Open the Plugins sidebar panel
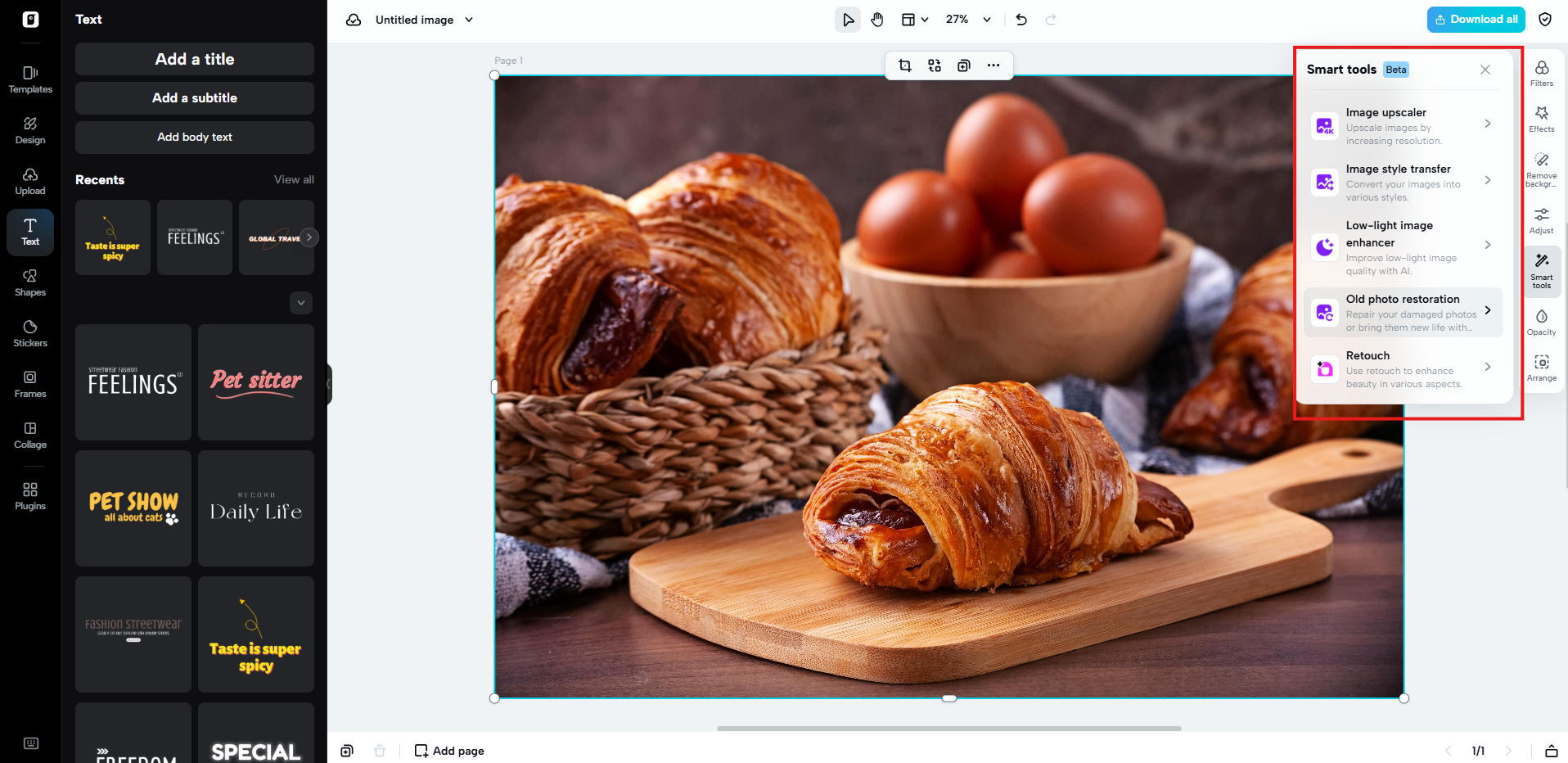Image resolution: width=1568 pixels, height=763 pixels. (30, 496)
